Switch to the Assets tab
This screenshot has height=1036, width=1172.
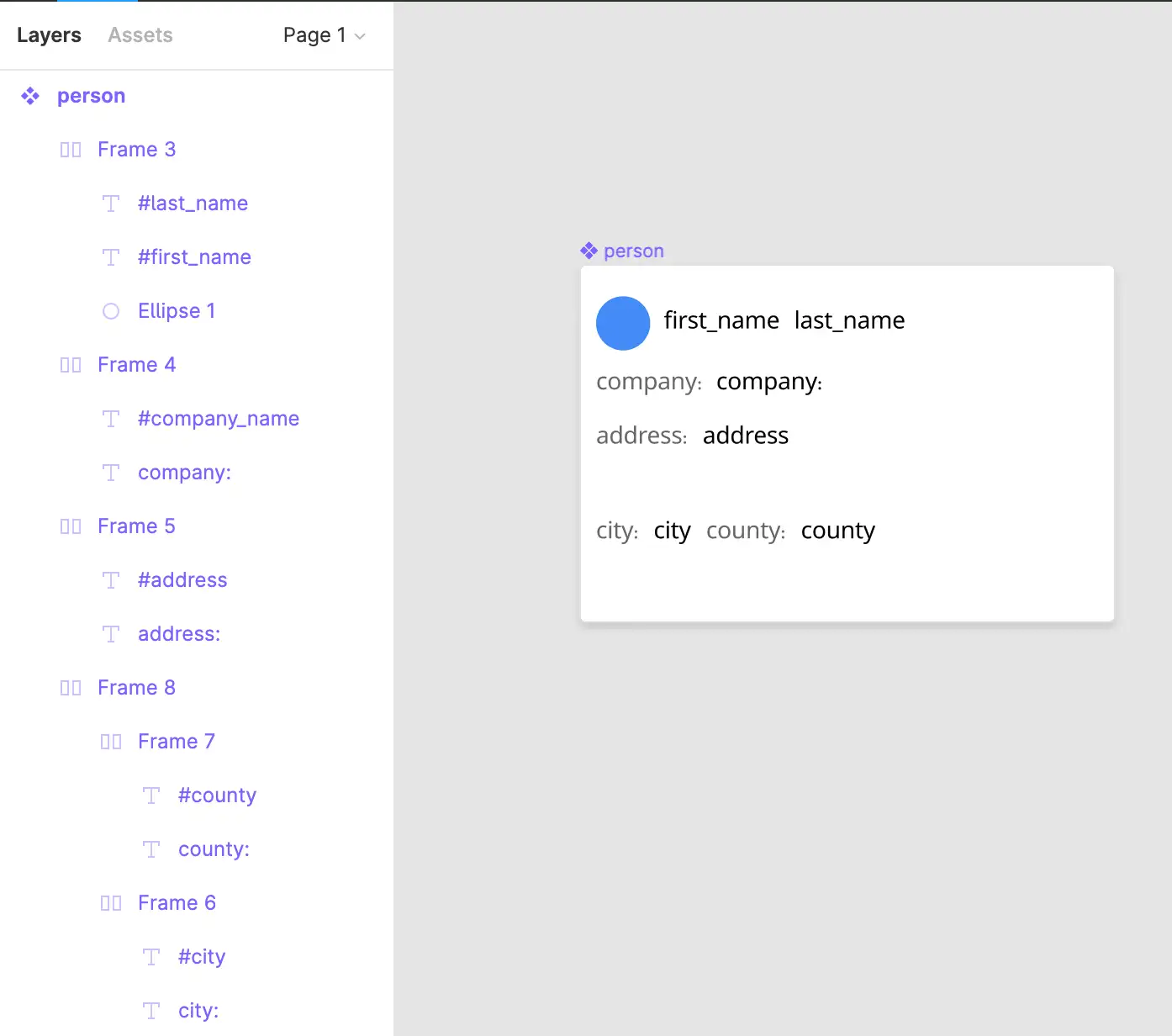click(140, 35)
